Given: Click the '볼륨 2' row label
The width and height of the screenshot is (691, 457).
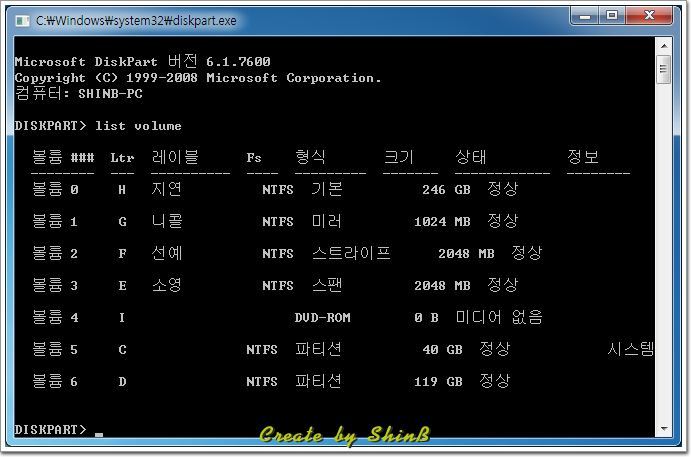Looking at the screenshot, I should pyautogui.click(x=55, y=253).
